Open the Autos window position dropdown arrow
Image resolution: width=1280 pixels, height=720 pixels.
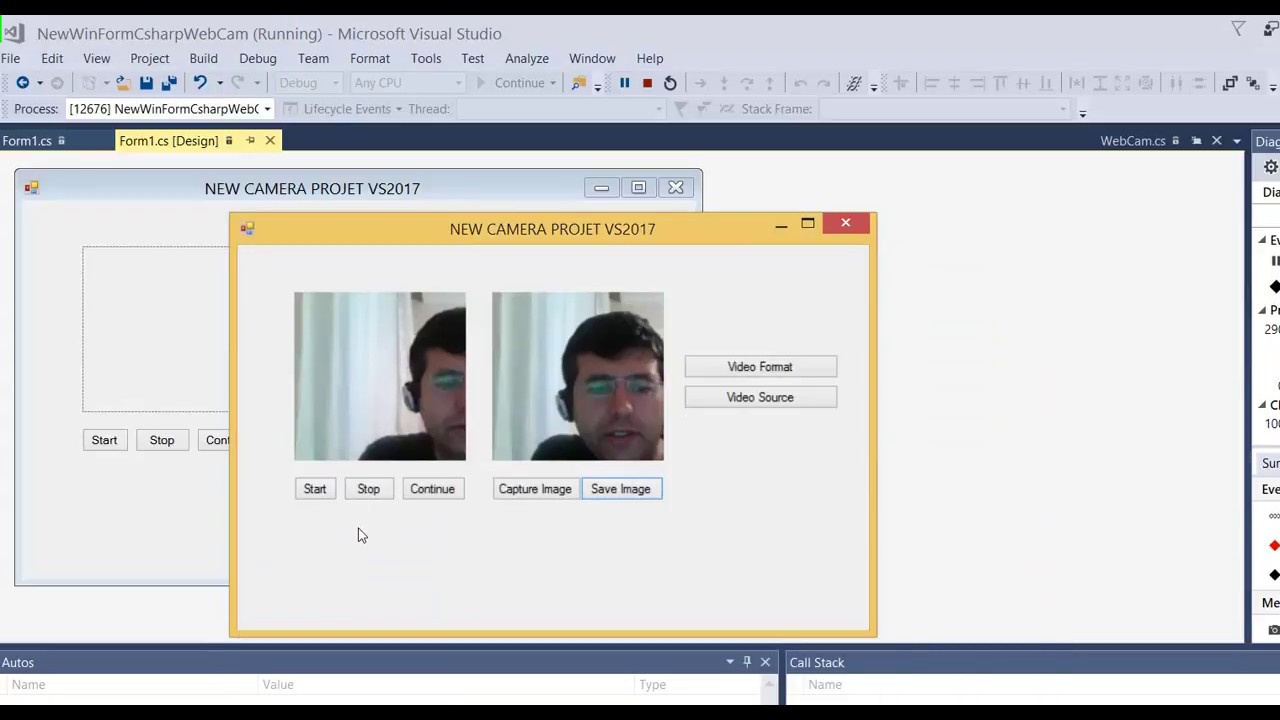click(730, 662)
